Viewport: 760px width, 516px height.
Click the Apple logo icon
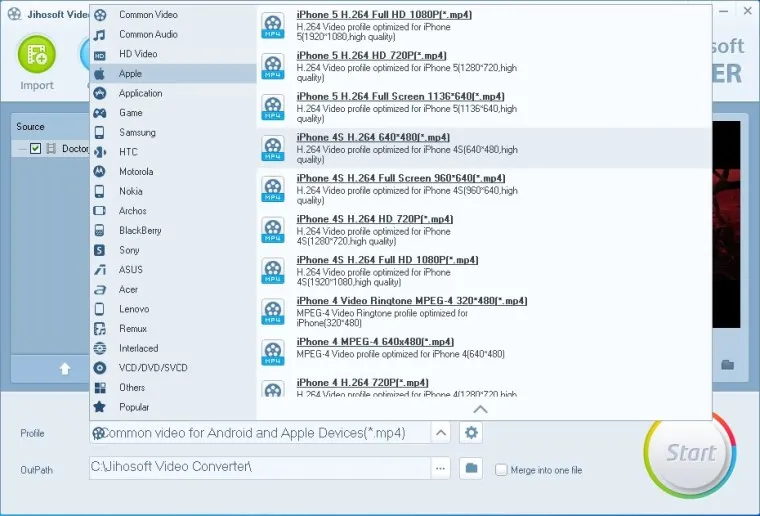pos(99,74)
